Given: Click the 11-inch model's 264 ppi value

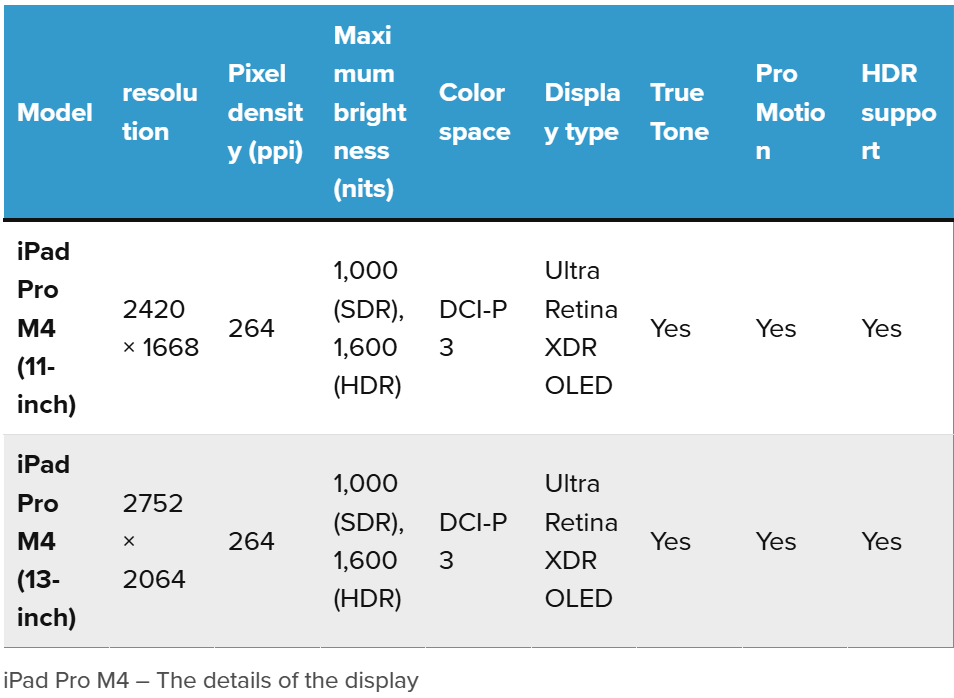Looking at the screenshot, I should [x=251, y=328].
